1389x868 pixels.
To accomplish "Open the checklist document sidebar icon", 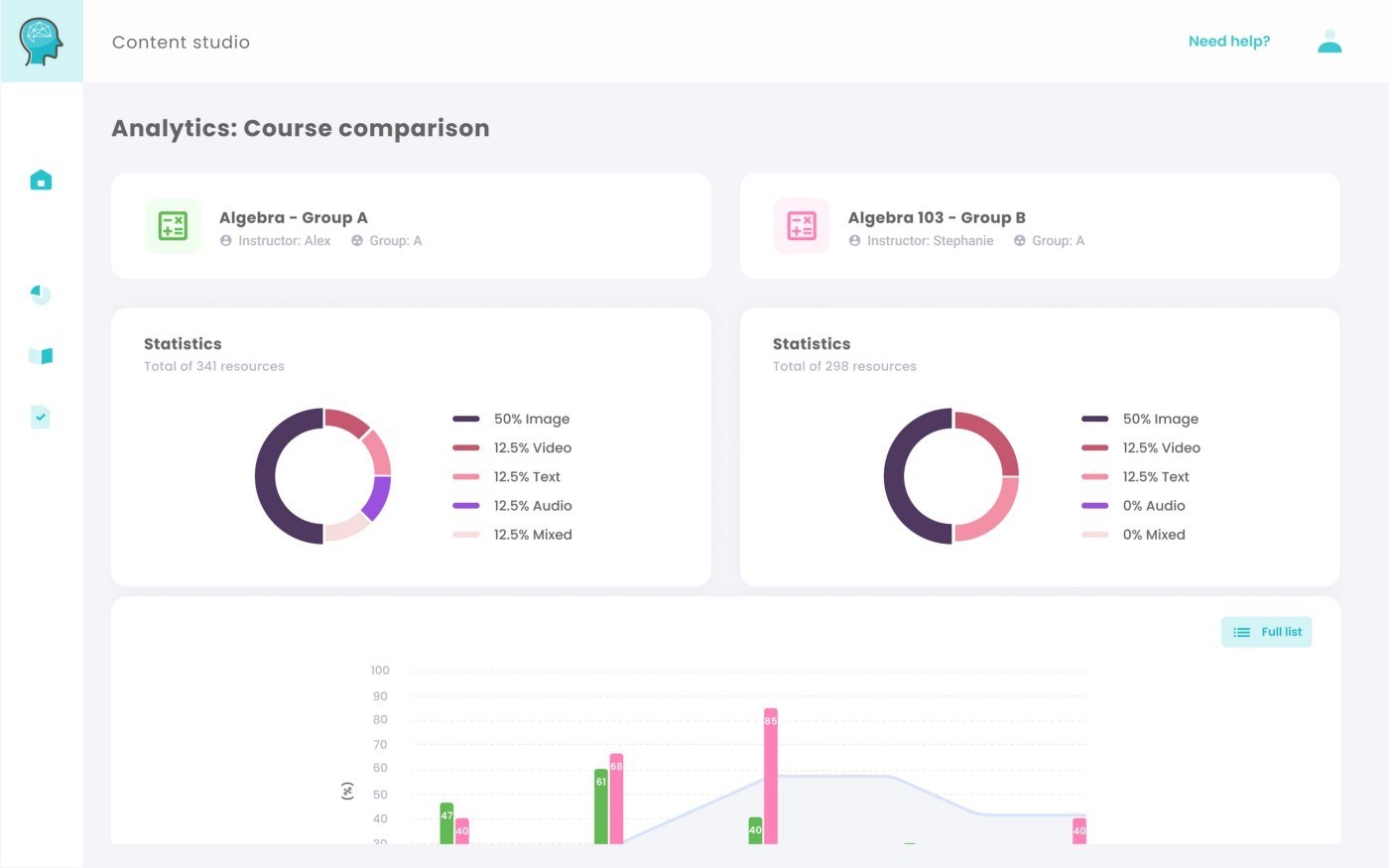I will (x=41, y=417).
